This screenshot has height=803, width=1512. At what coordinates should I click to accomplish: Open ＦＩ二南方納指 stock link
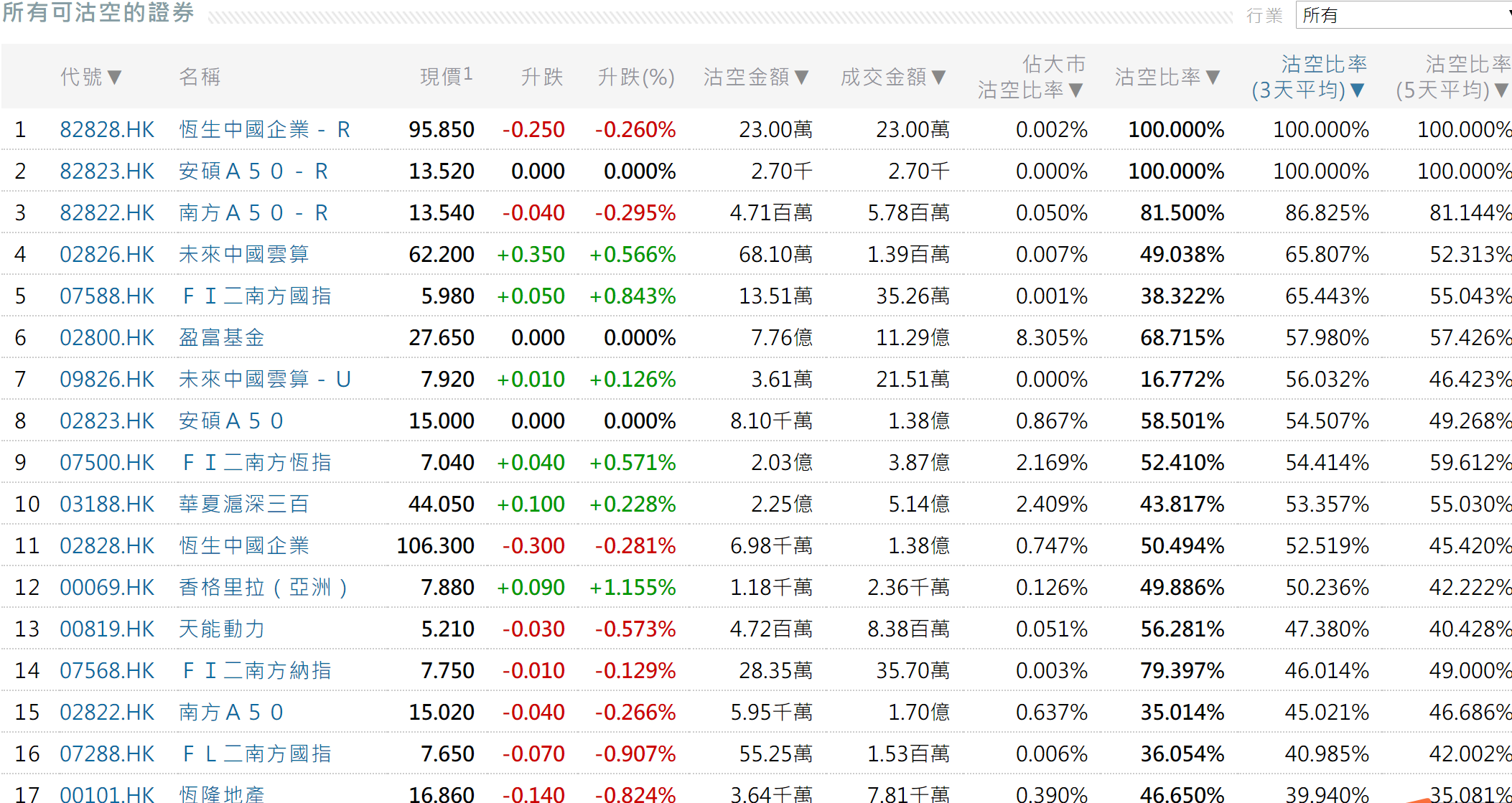coord(256,670)
